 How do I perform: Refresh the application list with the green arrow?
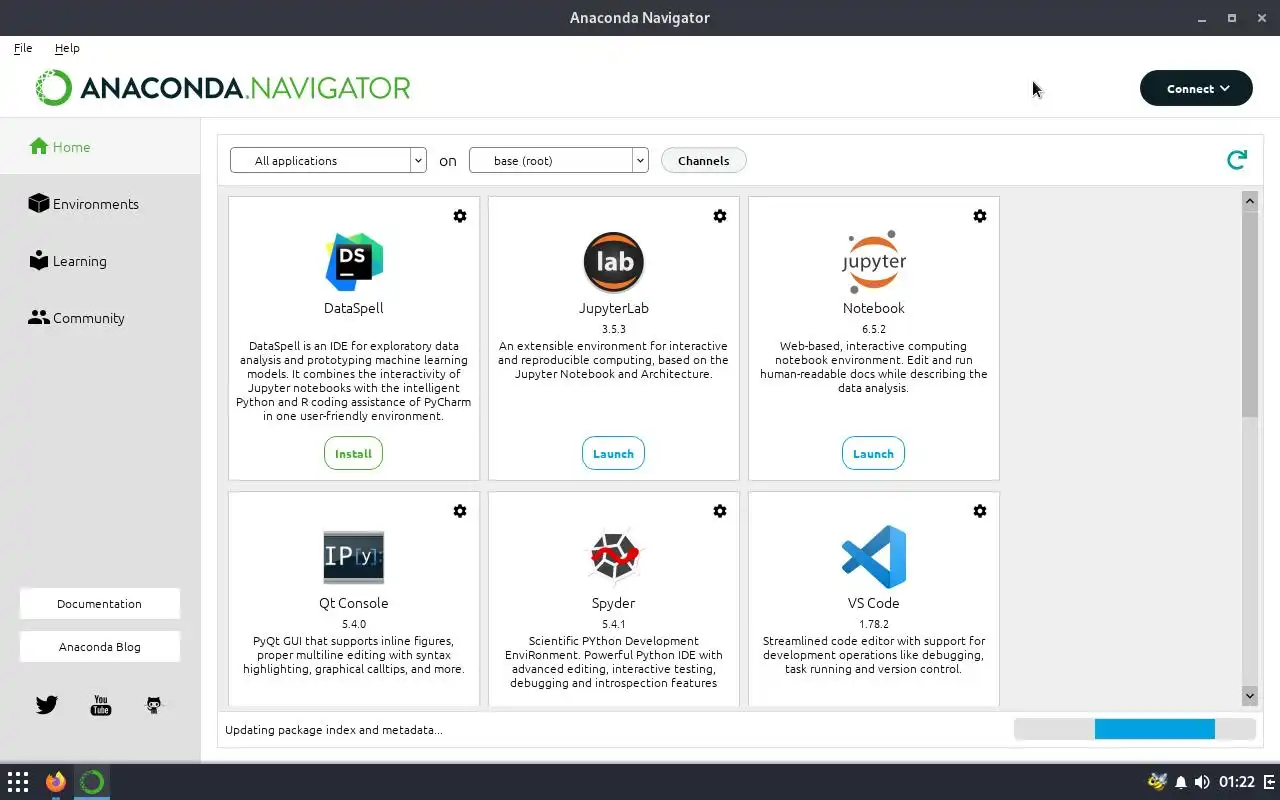tap(1237, 160)
